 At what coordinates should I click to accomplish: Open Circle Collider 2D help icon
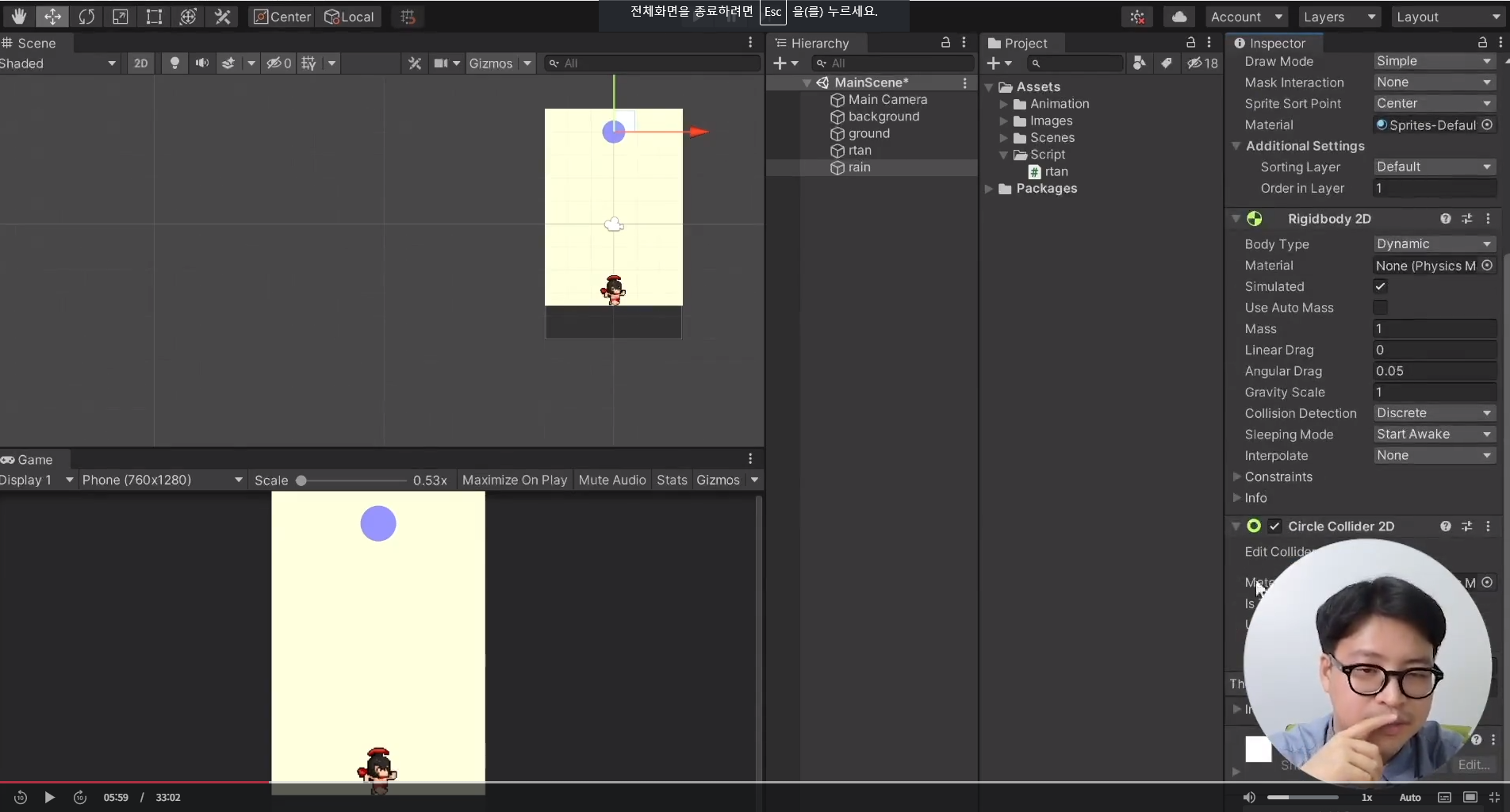pos(1446,527)
